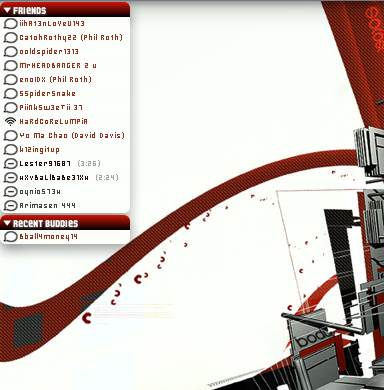Select the Recent Buddies header bar
Screen dimensions: 384x390
[65, 223]
